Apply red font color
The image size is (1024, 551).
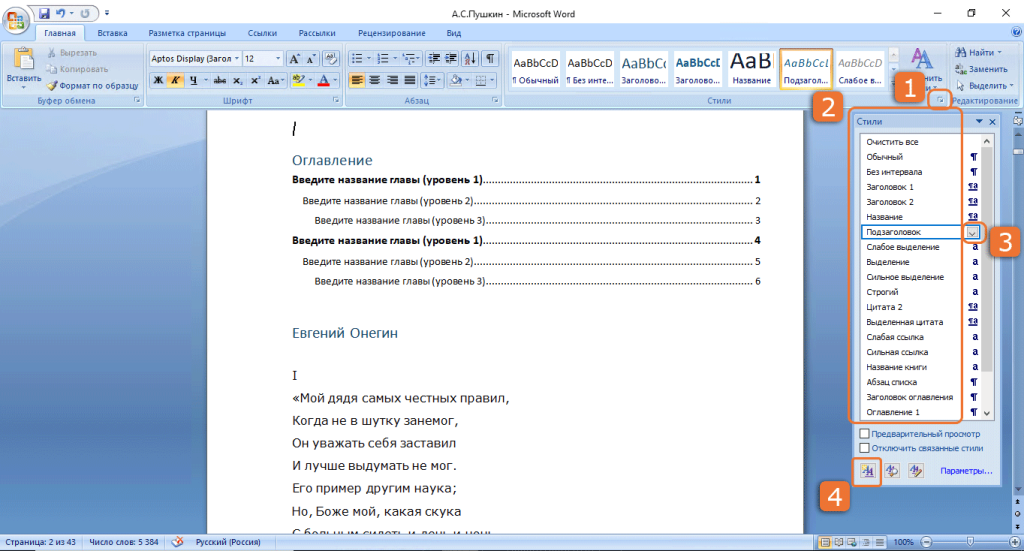point(323,80)
